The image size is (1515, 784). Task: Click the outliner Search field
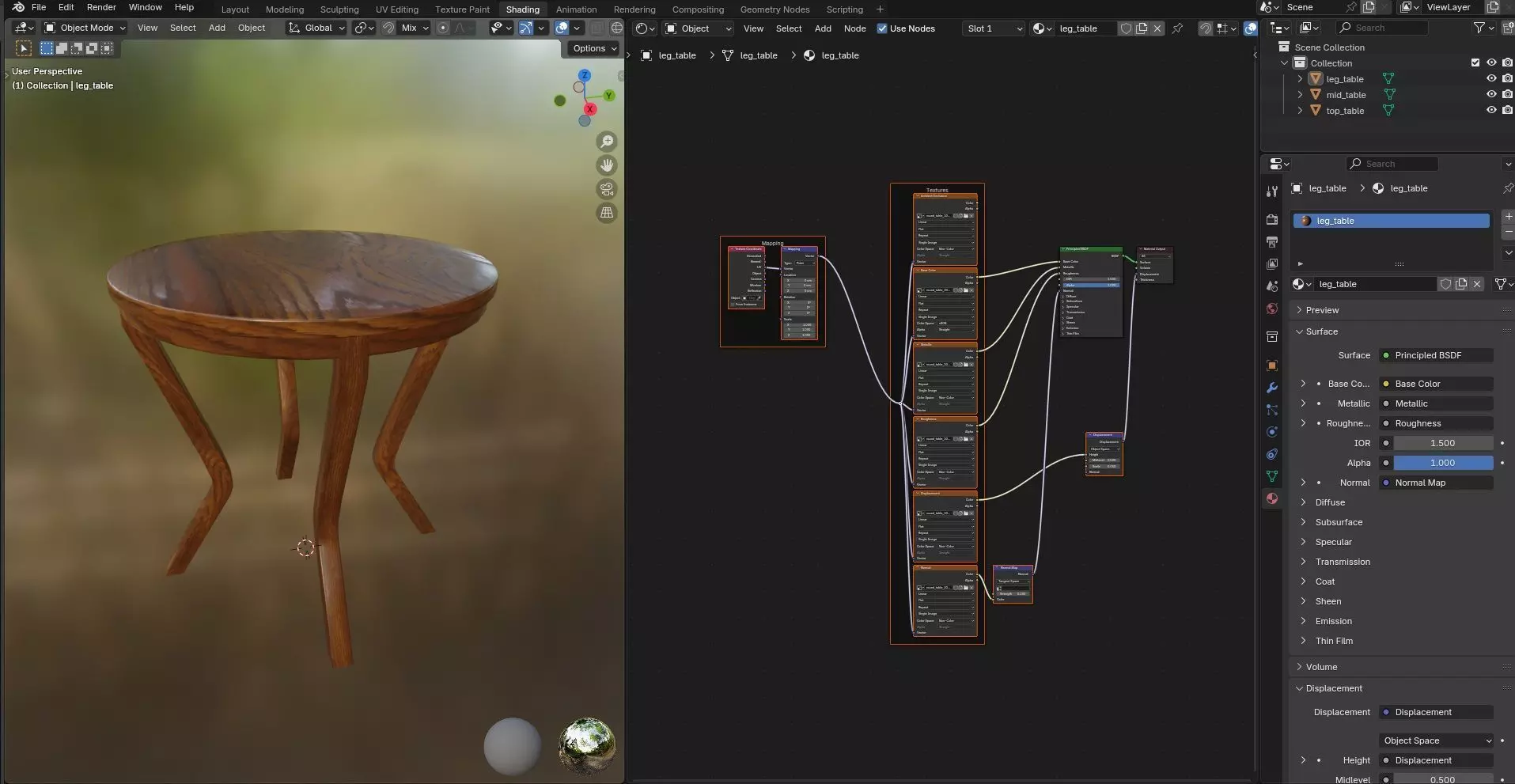tap(1381, 28)
